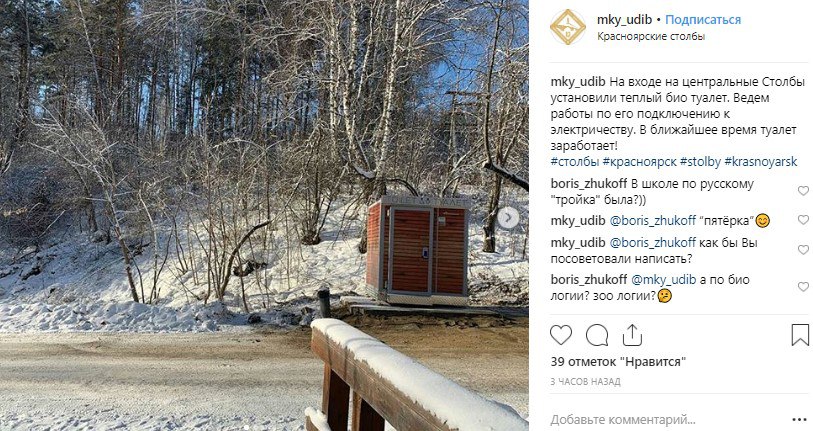
Task: Save the post with the bookmark icon
Action: [x=800, y=335]
